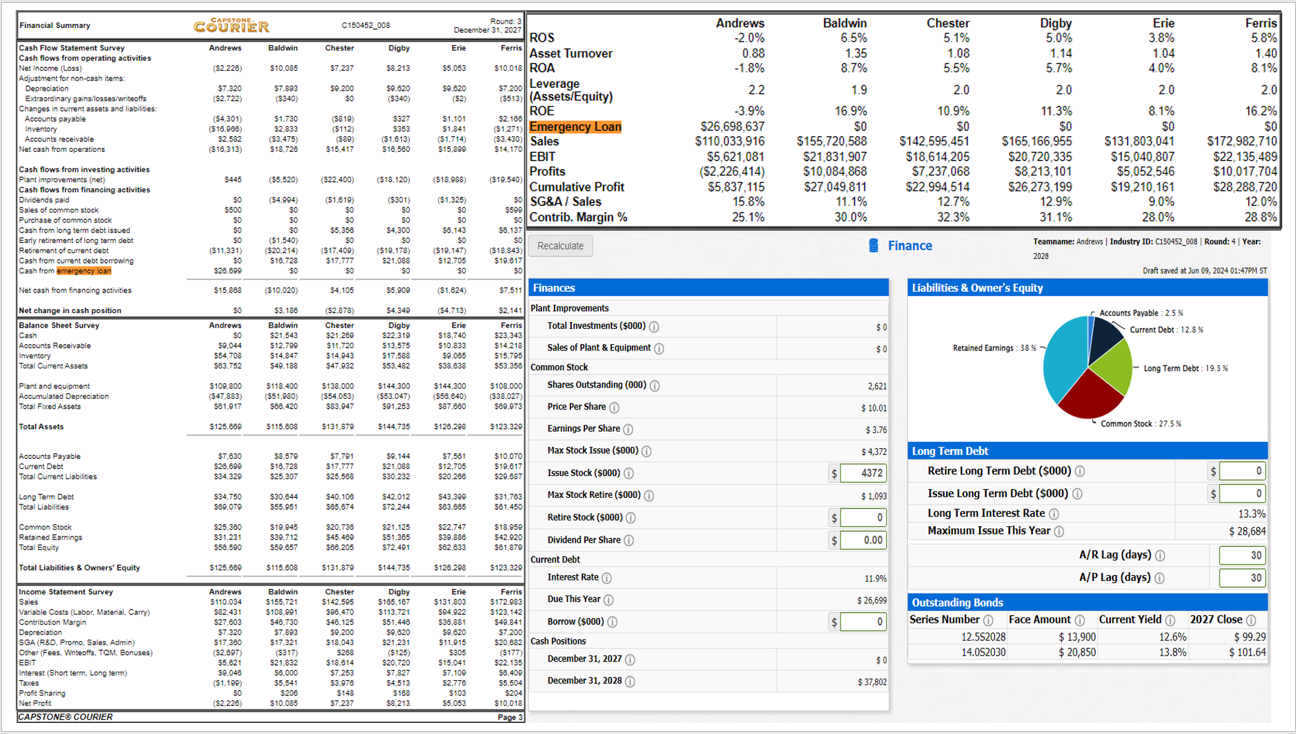Open info icon next to Issue Long Term Debt
This screenshot has width=1296, height=734.
pos(1077,494)
